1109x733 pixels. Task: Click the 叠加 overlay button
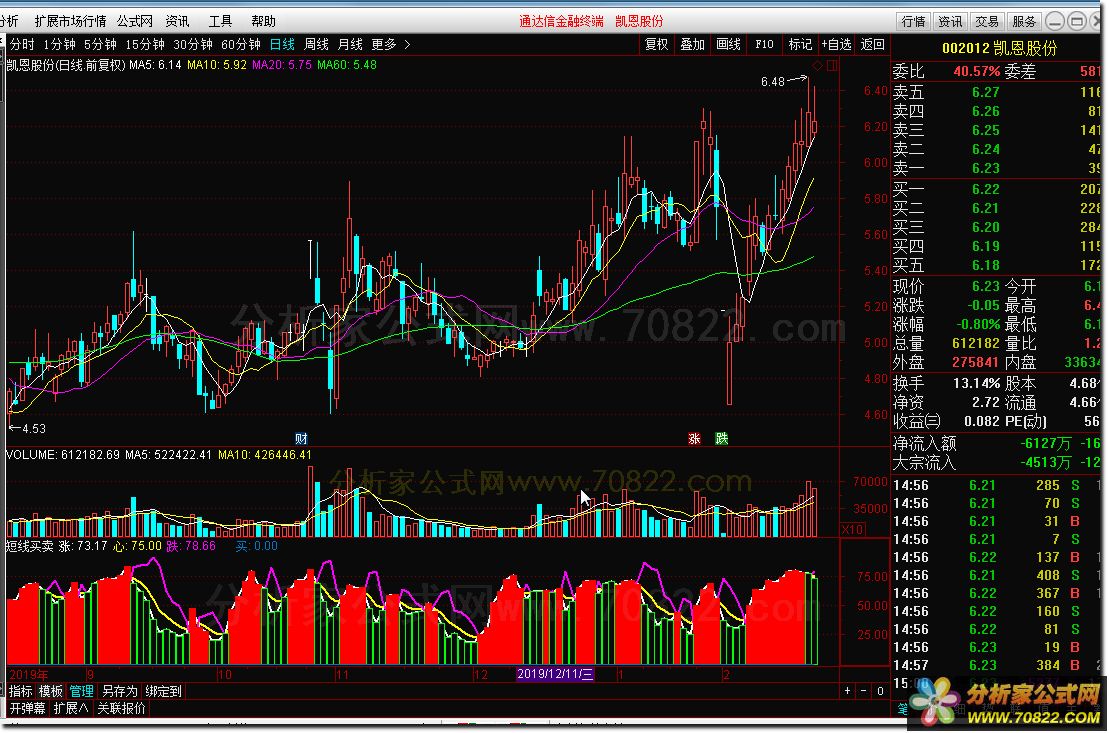point(692,45)
